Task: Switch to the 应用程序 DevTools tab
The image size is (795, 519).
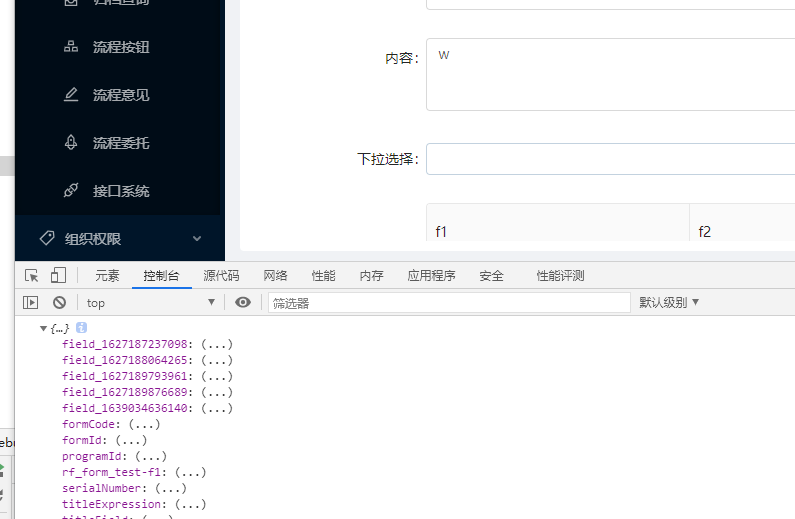Action: pyautogui.click(x=431, y=276)
